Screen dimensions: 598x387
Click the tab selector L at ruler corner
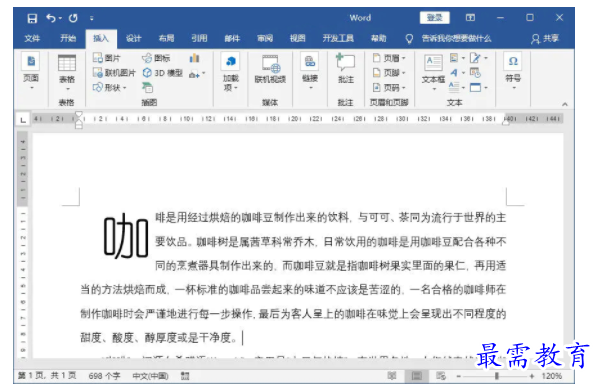click(23, 120)
